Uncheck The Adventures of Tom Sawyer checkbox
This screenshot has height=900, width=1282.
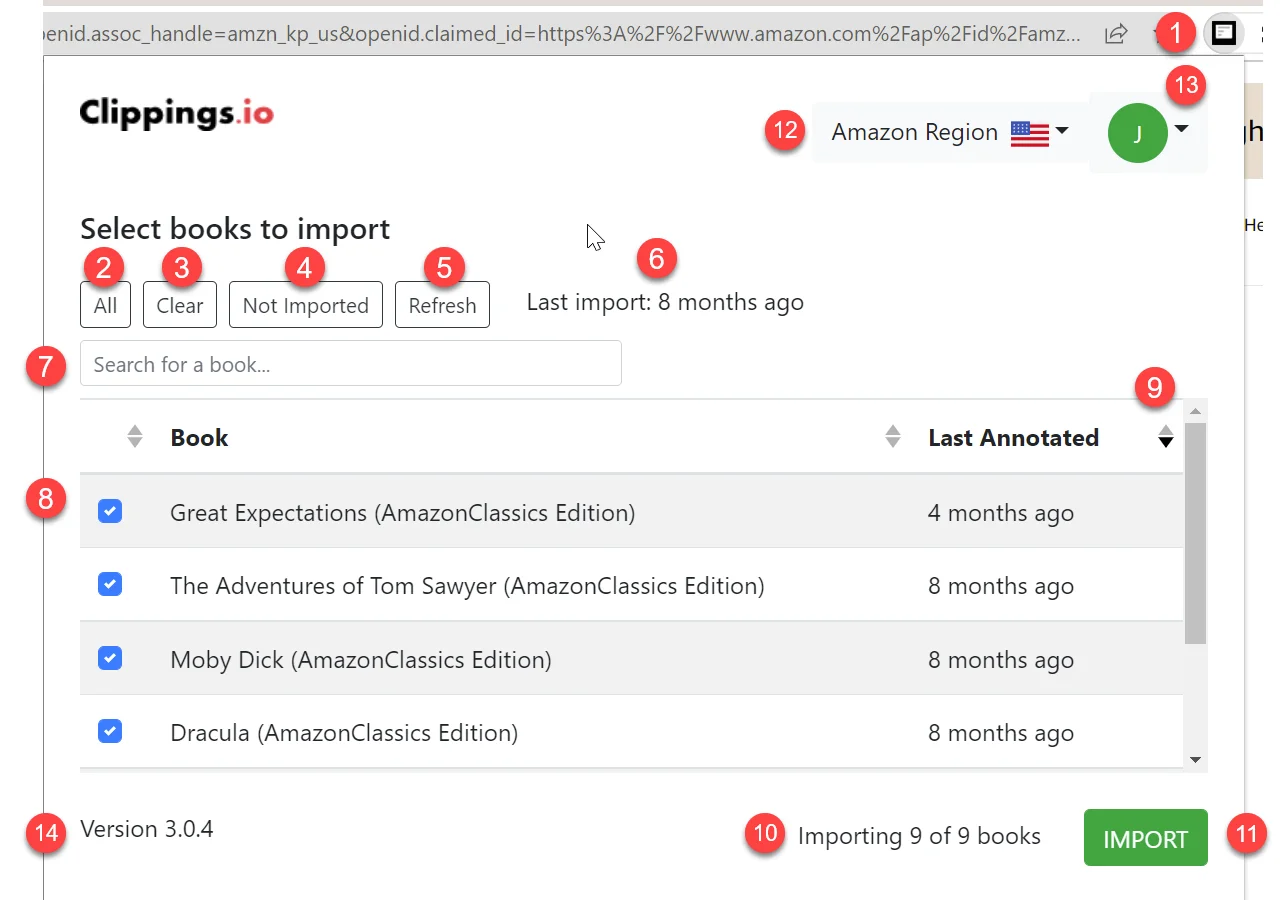point(110,585)
